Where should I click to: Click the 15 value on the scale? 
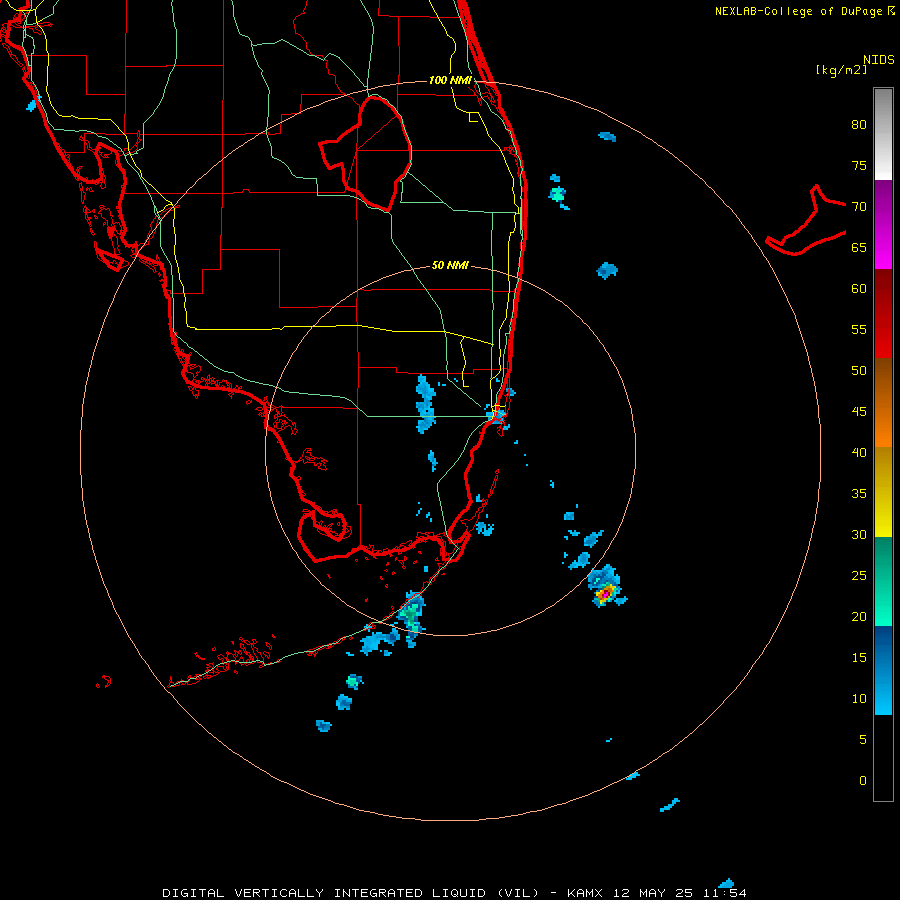click(x=859, y=658)
